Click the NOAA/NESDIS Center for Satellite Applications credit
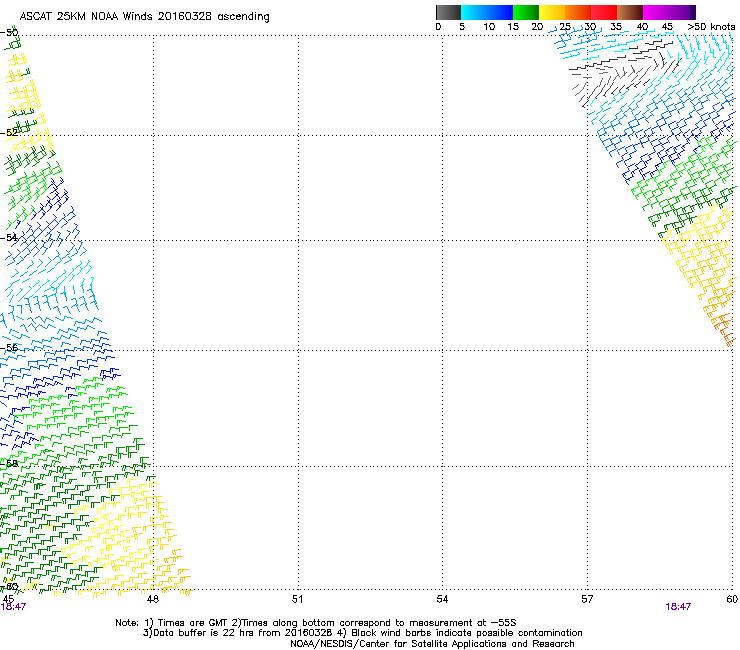 pos(432,644)
